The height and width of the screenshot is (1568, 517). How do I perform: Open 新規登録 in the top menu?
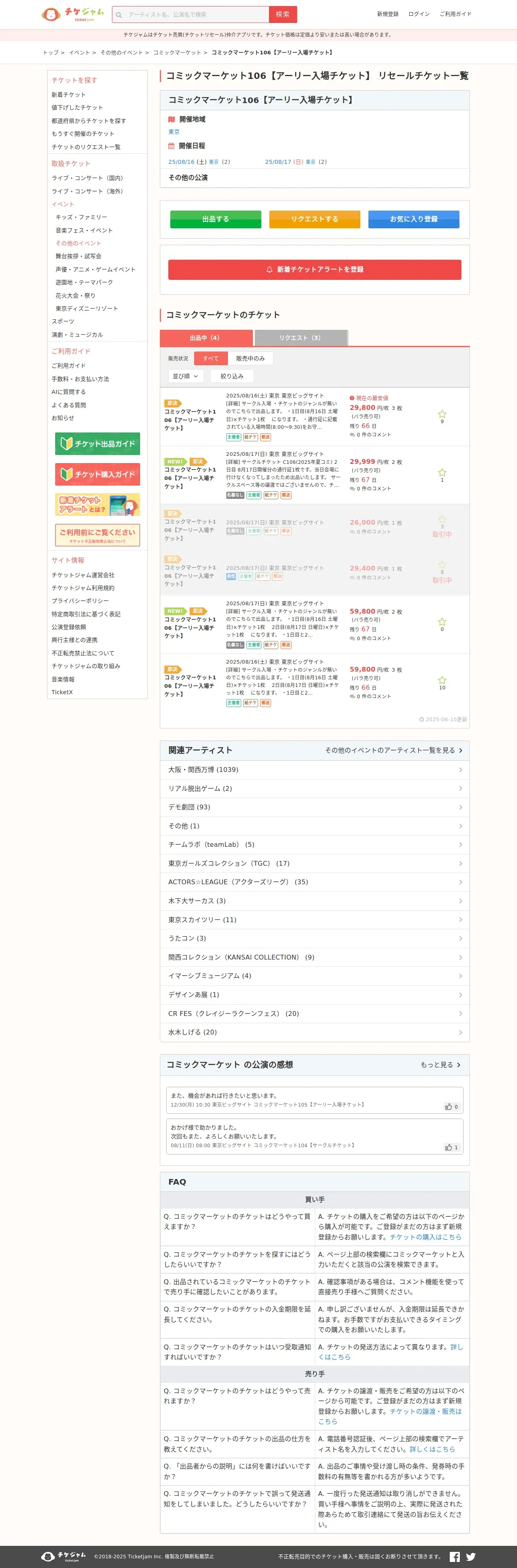pyautogui.click(x=387, y=14)
